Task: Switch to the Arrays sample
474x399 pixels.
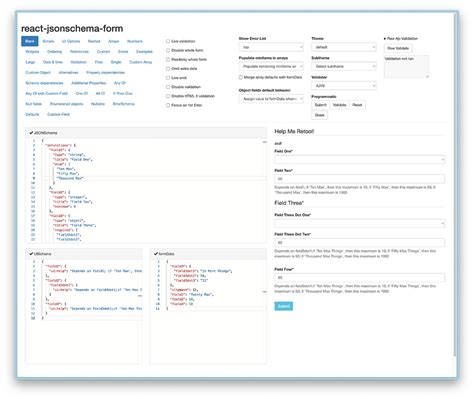Action: point(114,41)
